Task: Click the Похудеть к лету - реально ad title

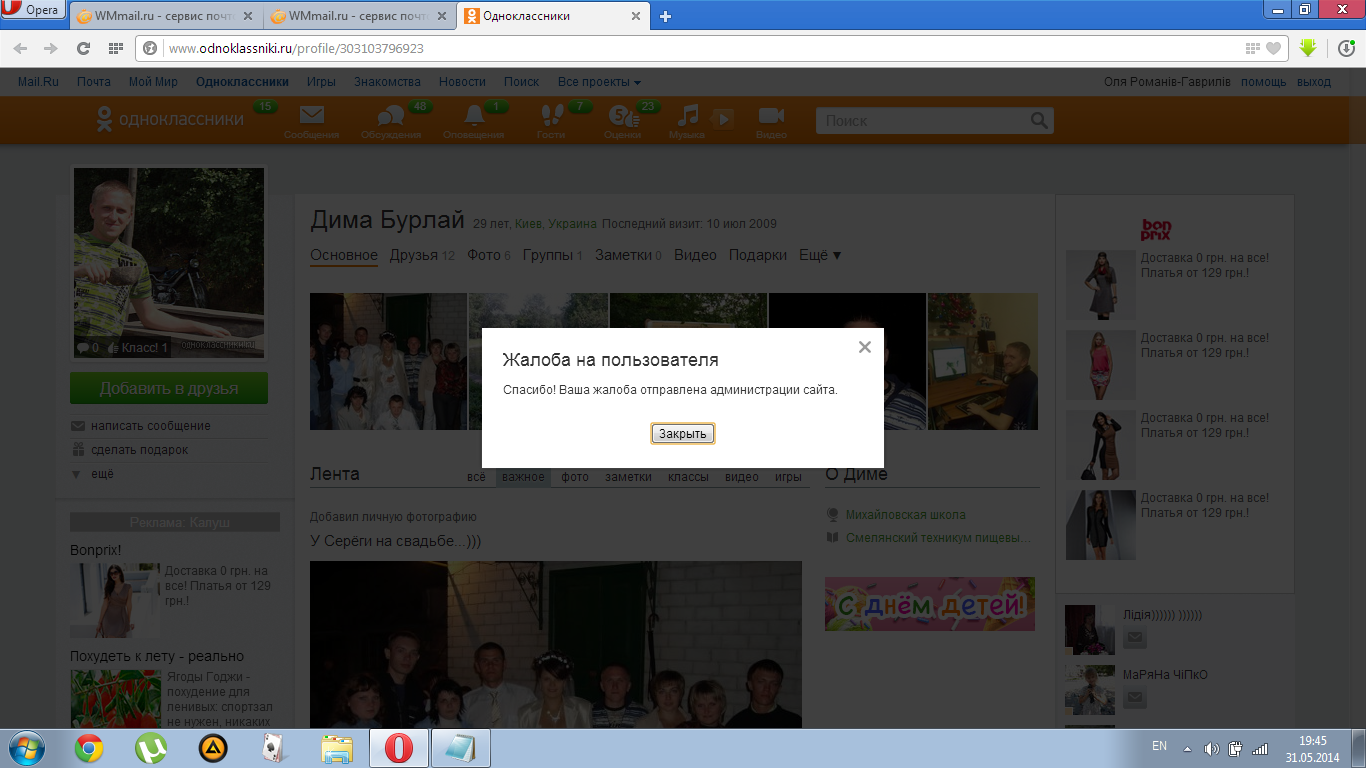Action: click(x=157, y=656)
